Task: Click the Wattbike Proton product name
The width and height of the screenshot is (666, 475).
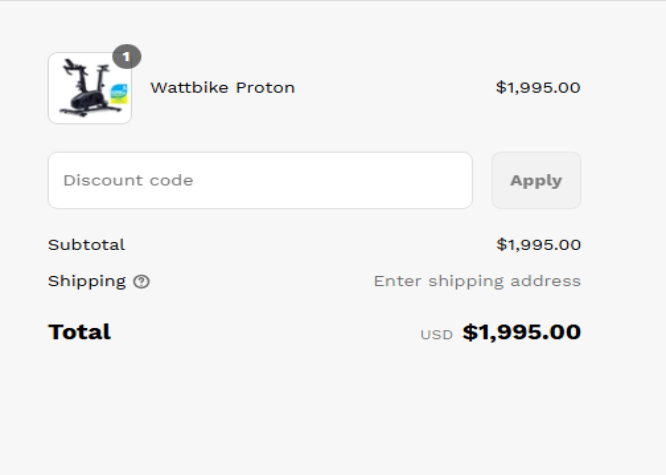Action: [x=222, y=88]
